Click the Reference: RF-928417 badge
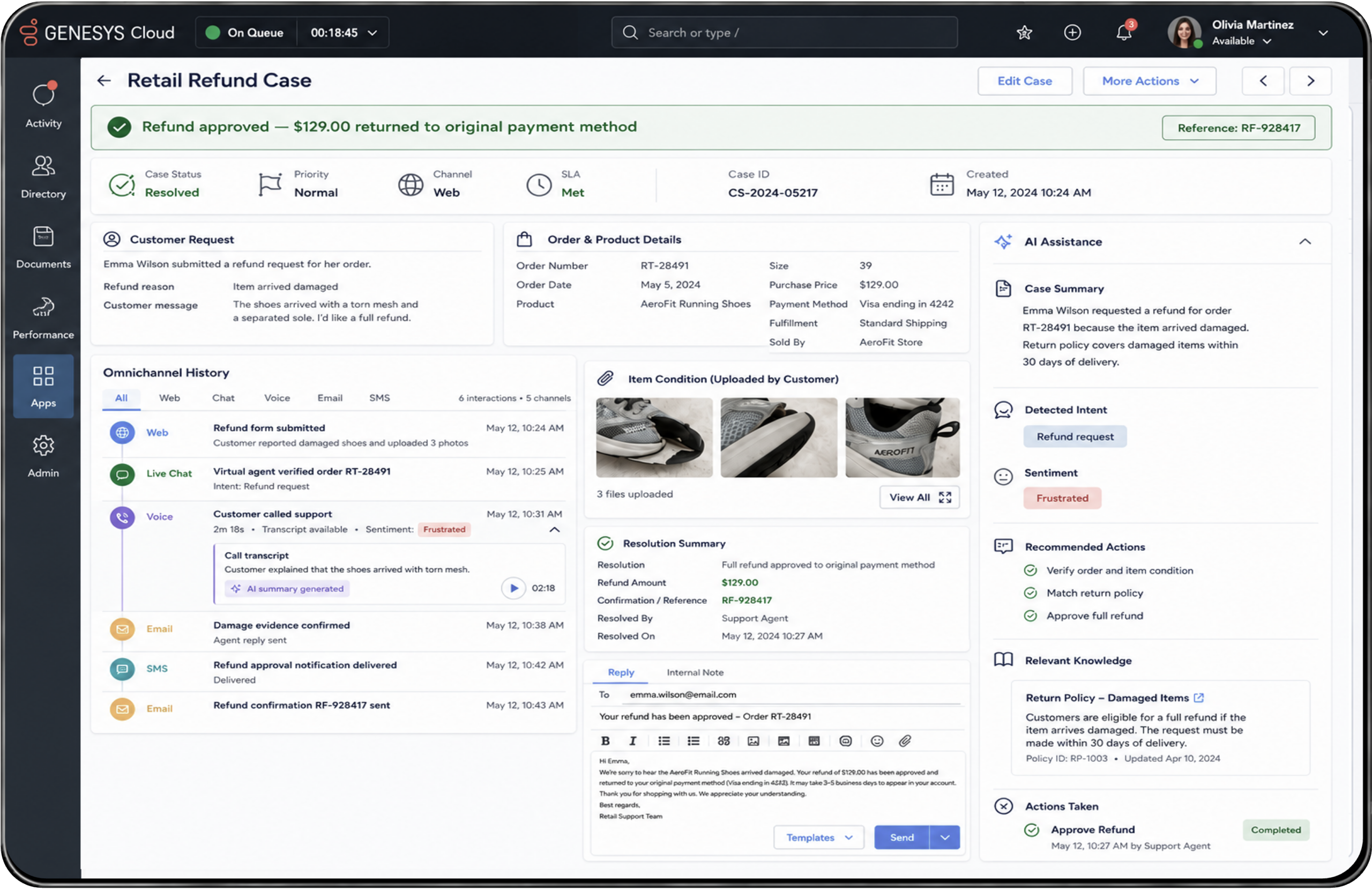Screen dimensions: 1372x889 pos(1238,128)
